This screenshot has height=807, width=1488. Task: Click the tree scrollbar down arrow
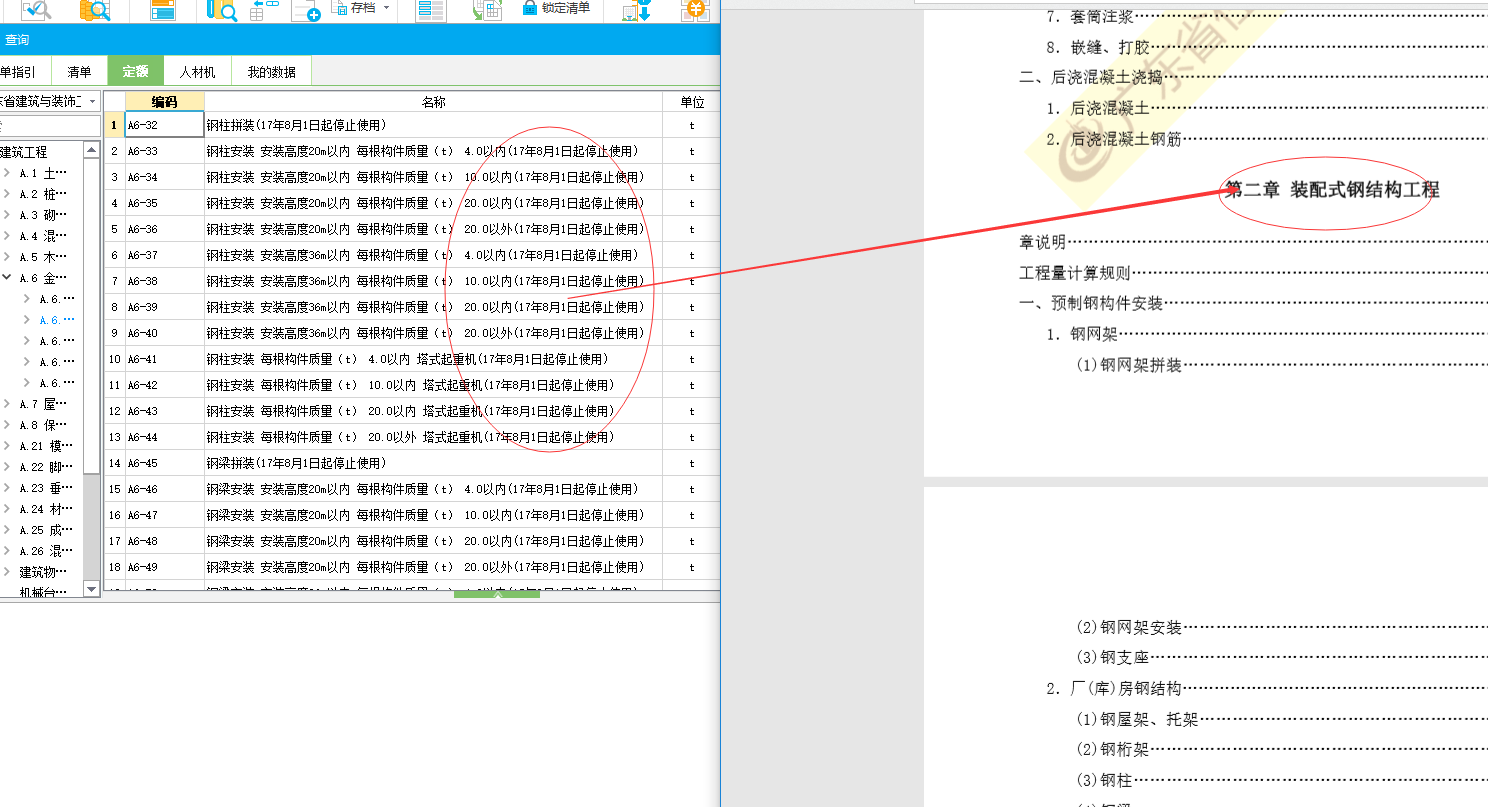pos(91,590)
